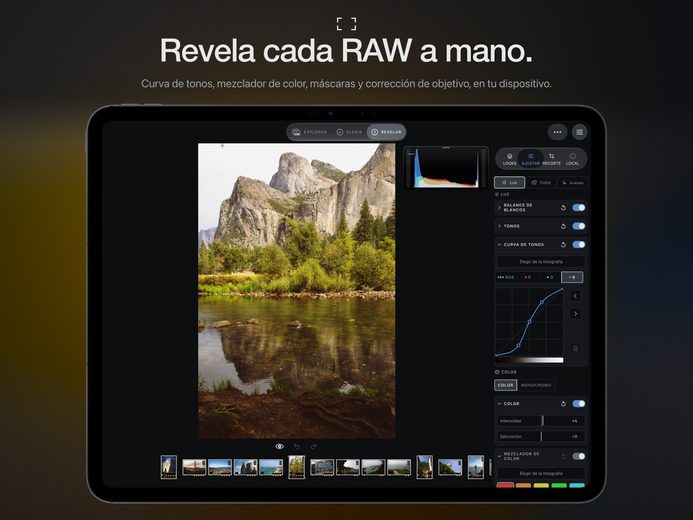Redo the edit below the photo
The width and height of the screenshot is (693, 520).
click(x=313, y=447)
